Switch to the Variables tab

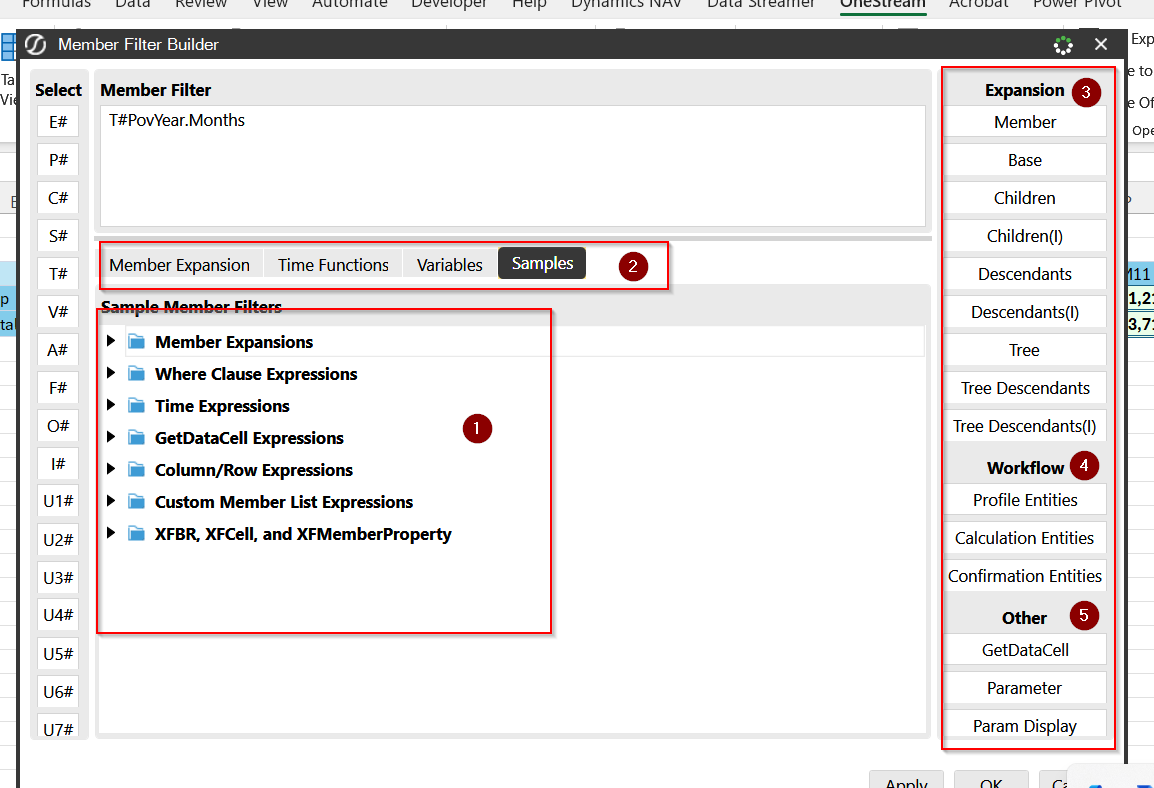tap(449, 264)
